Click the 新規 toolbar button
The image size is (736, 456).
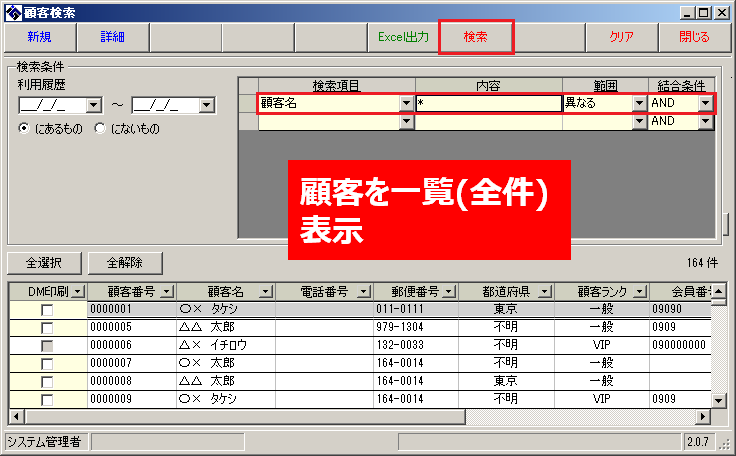39,37
